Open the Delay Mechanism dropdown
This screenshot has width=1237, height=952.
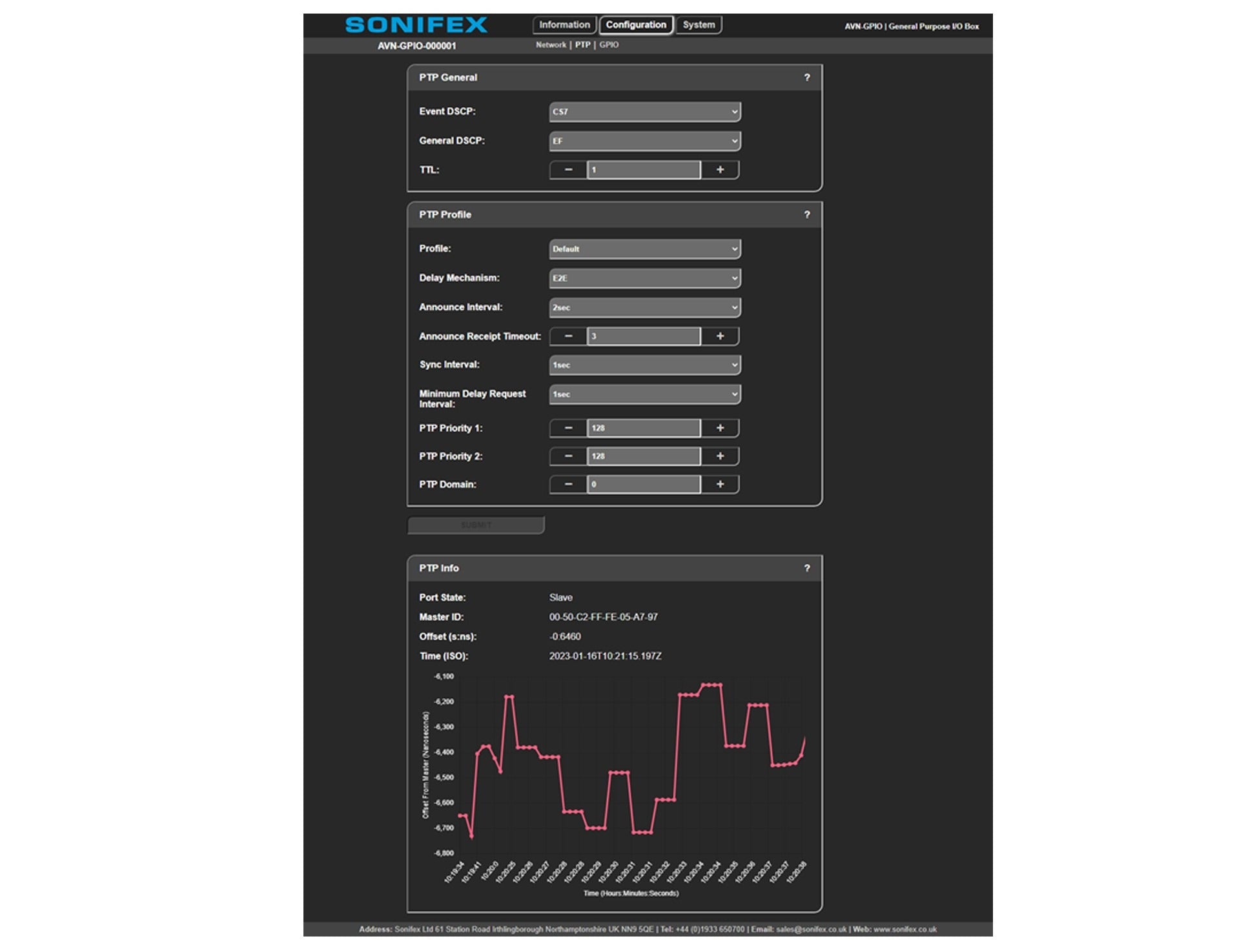pyautogui.click(x=645, y=278)
